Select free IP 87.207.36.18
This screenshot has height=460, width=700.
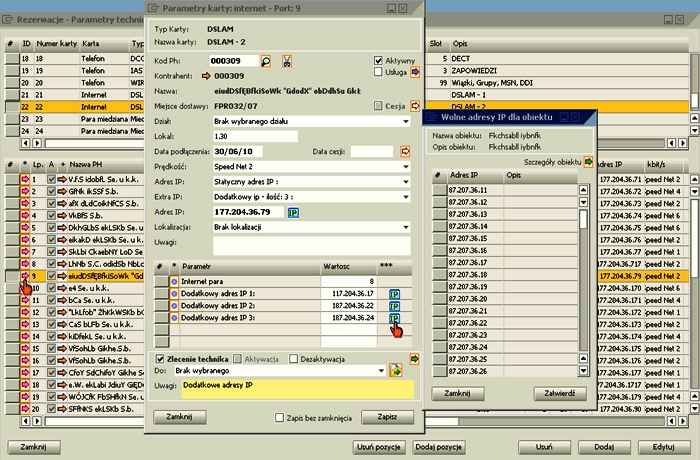[x=504, y=275]
